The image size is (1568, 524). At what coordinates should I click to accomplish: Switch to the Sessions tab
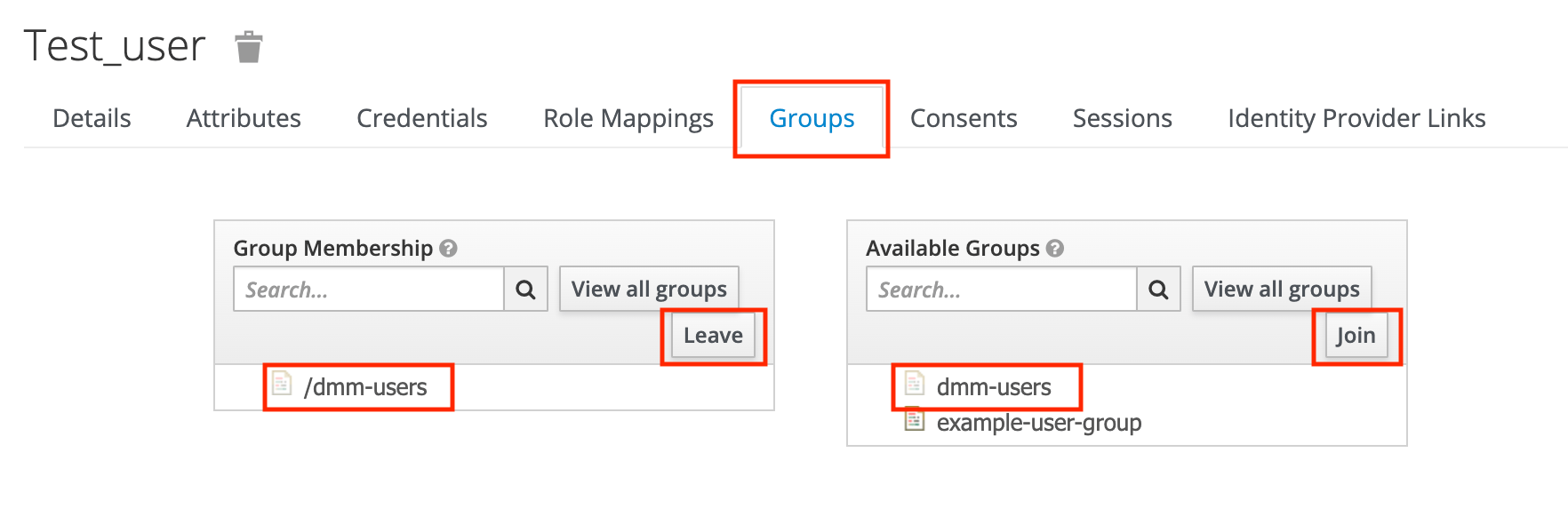coord(1123,118)
